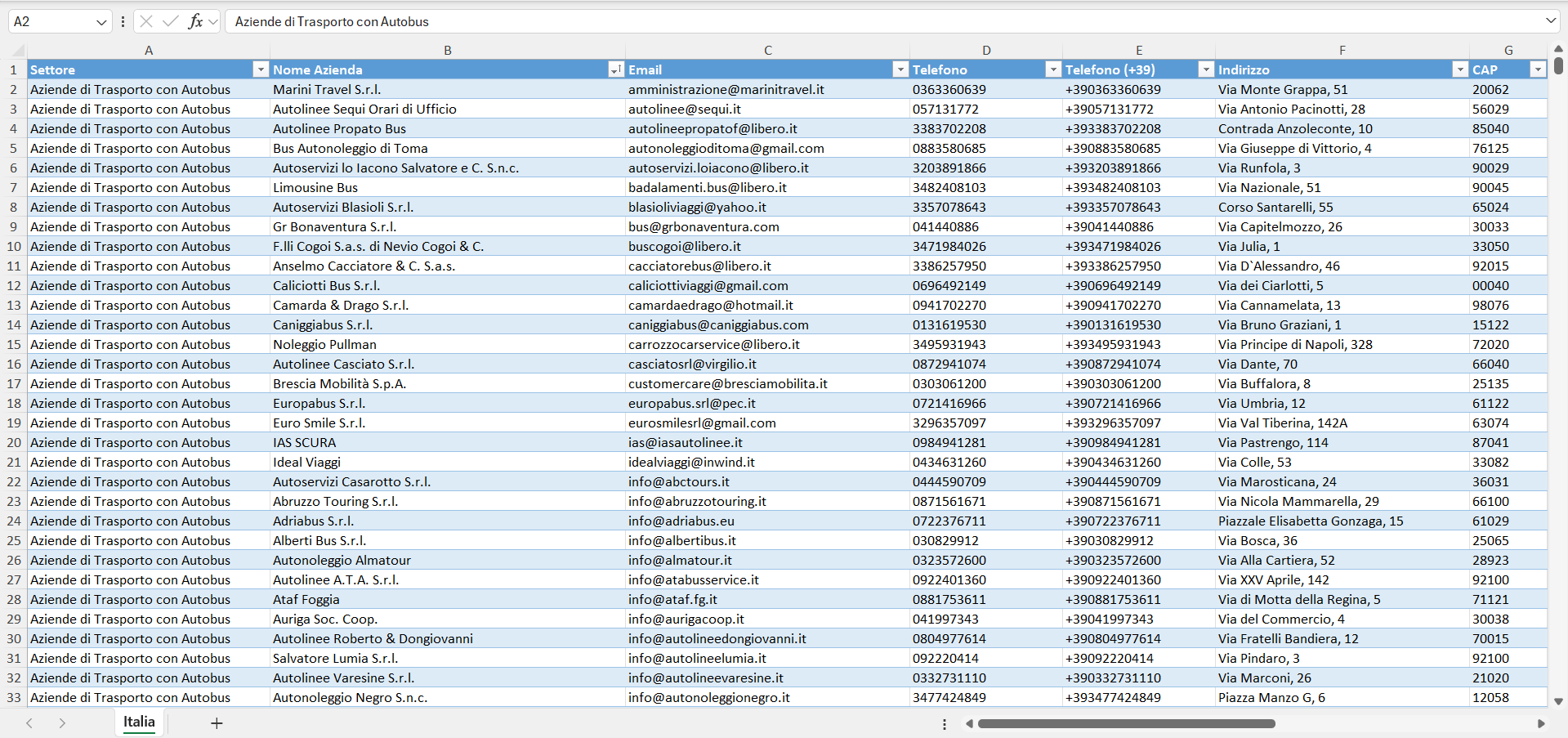Click the vertical scroll down arrow

click(x=1558, y=701)
